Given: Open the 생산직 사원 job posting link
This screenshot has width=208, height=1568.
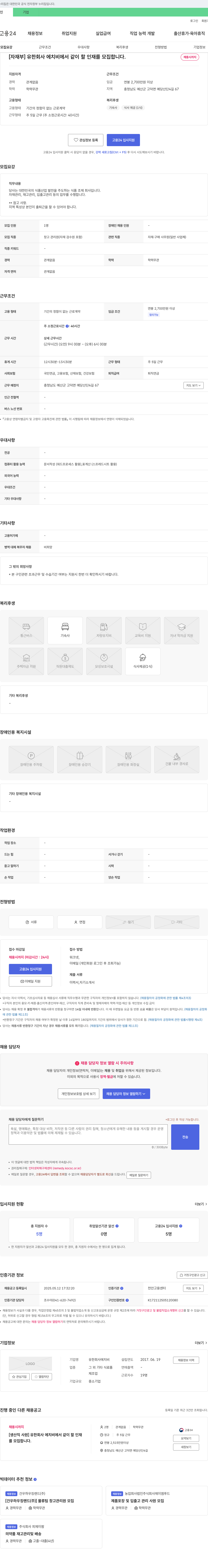Looking at the screenshot, I should (46, 1438).
